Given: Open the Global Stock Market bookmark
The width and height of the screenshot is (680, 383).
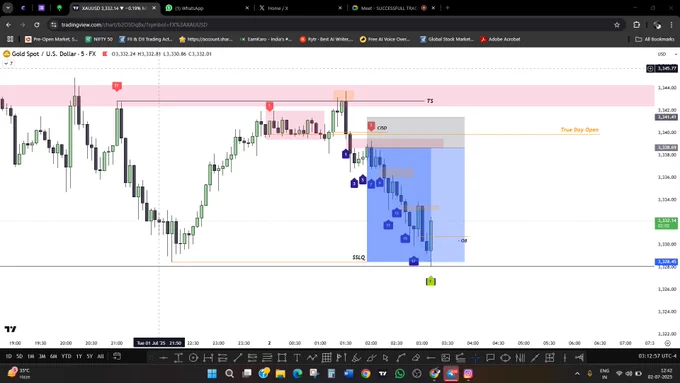Looking at the screenshot, I should (447, 39).
